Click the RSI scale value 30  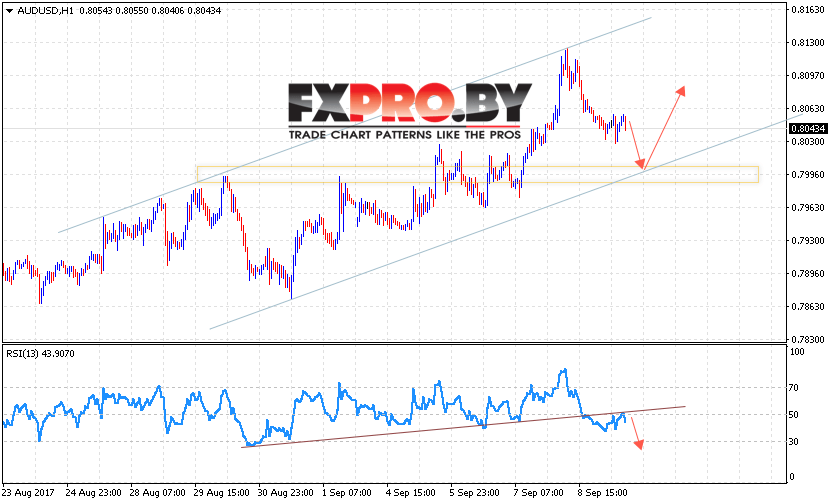pos(794,441)
